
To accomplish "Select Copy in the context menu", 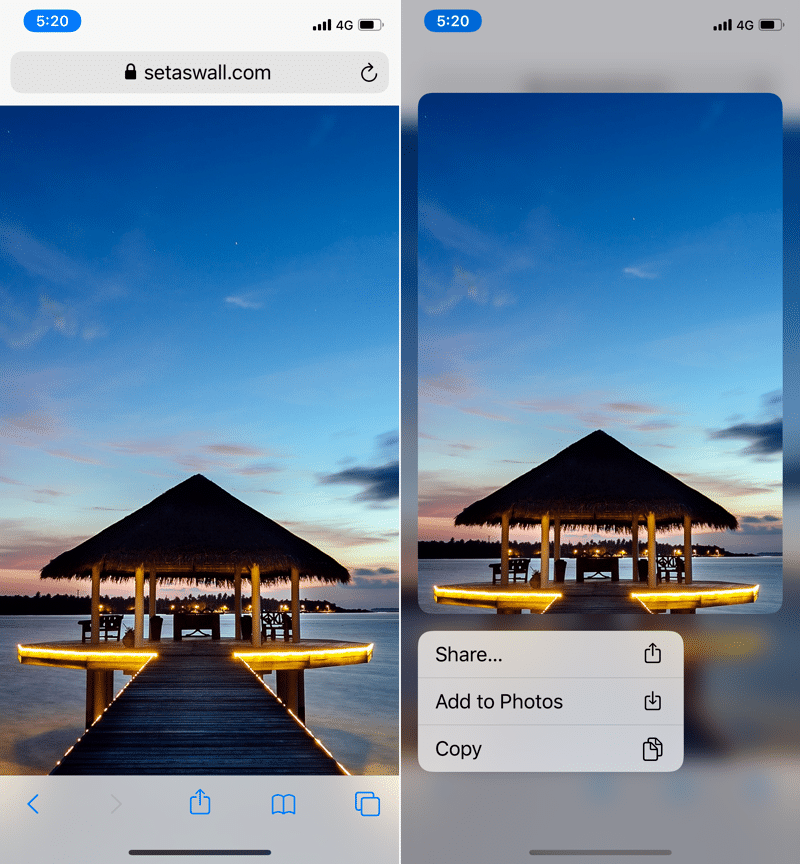I will pos(458,749).
